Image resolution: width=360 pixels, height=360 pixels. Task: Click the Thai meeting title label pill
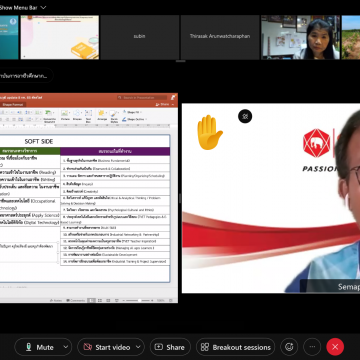coord(25,76)
